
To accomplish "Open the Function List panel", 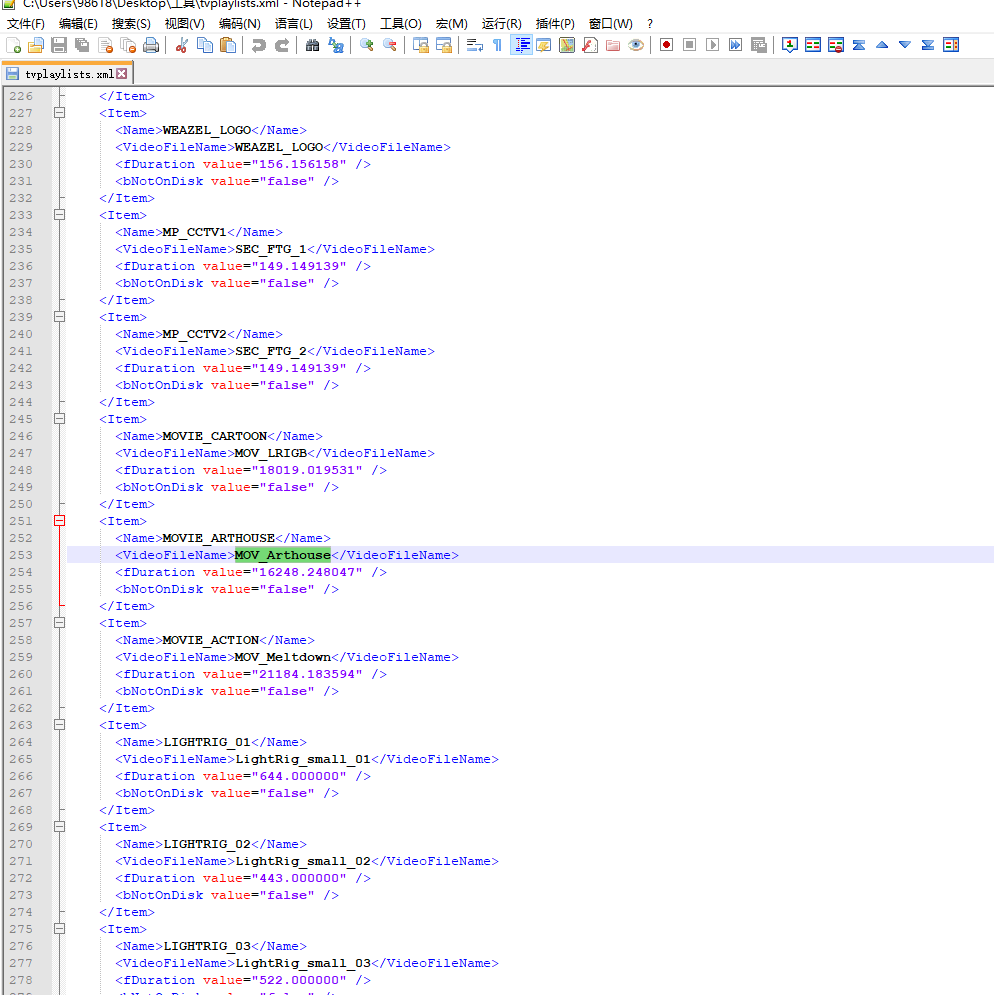I will point(590,45).
